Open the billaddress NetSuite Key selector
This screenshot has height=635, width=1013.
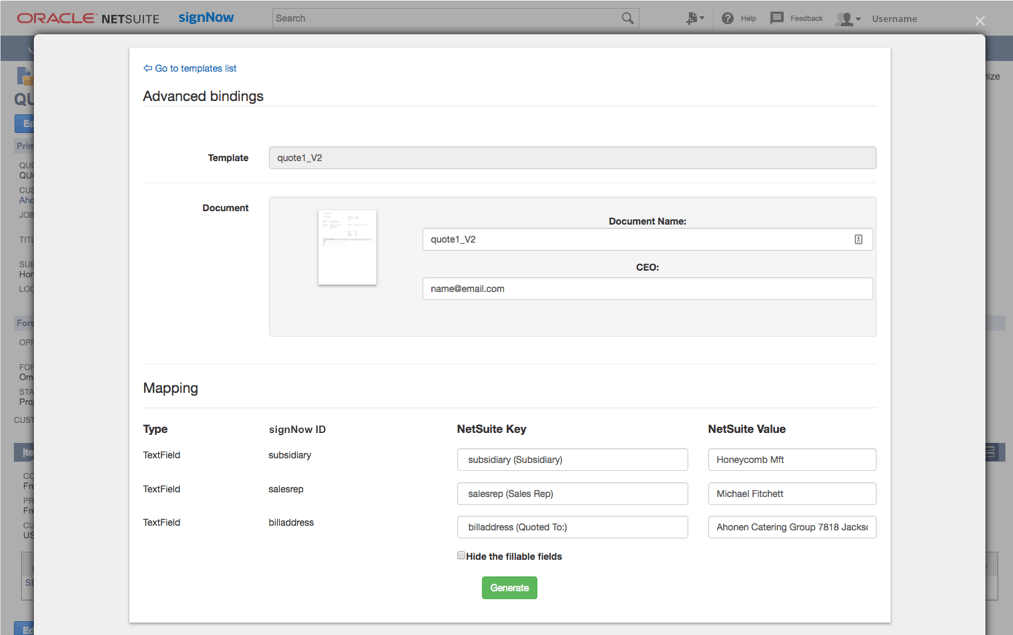pyautogui.click(x=572, y=527)
